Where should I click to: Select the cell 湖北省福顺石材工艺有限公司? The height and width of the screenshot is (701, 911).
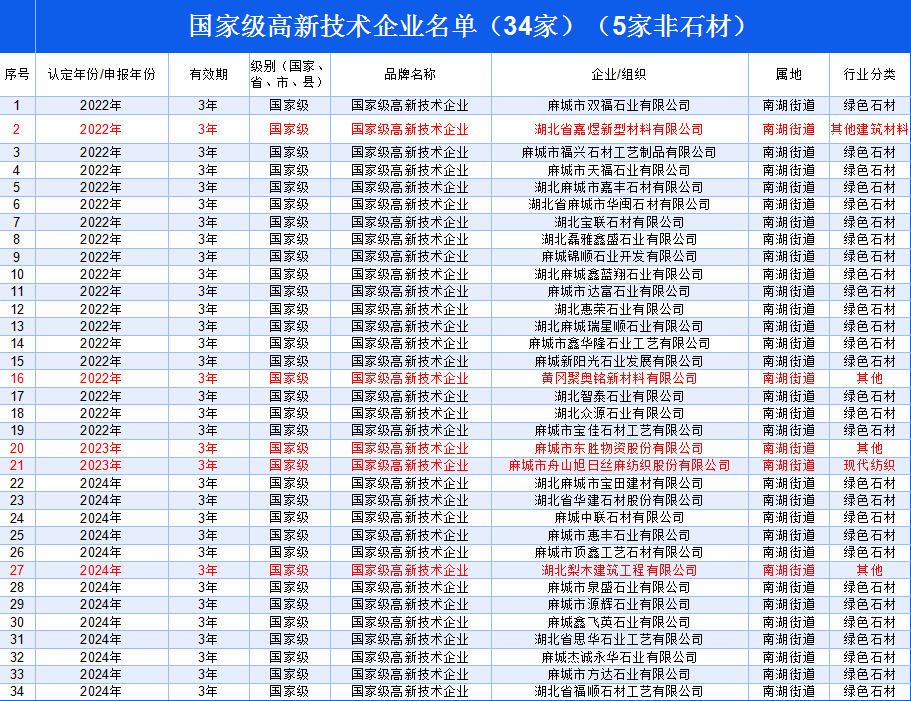pos(619,692)
